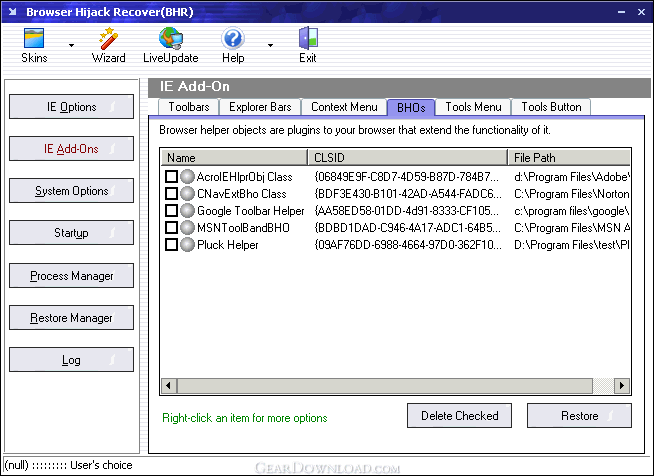Sort by the File Path column header
The width and height of the screenshot is (654, 476).
[x=569, y=158]
